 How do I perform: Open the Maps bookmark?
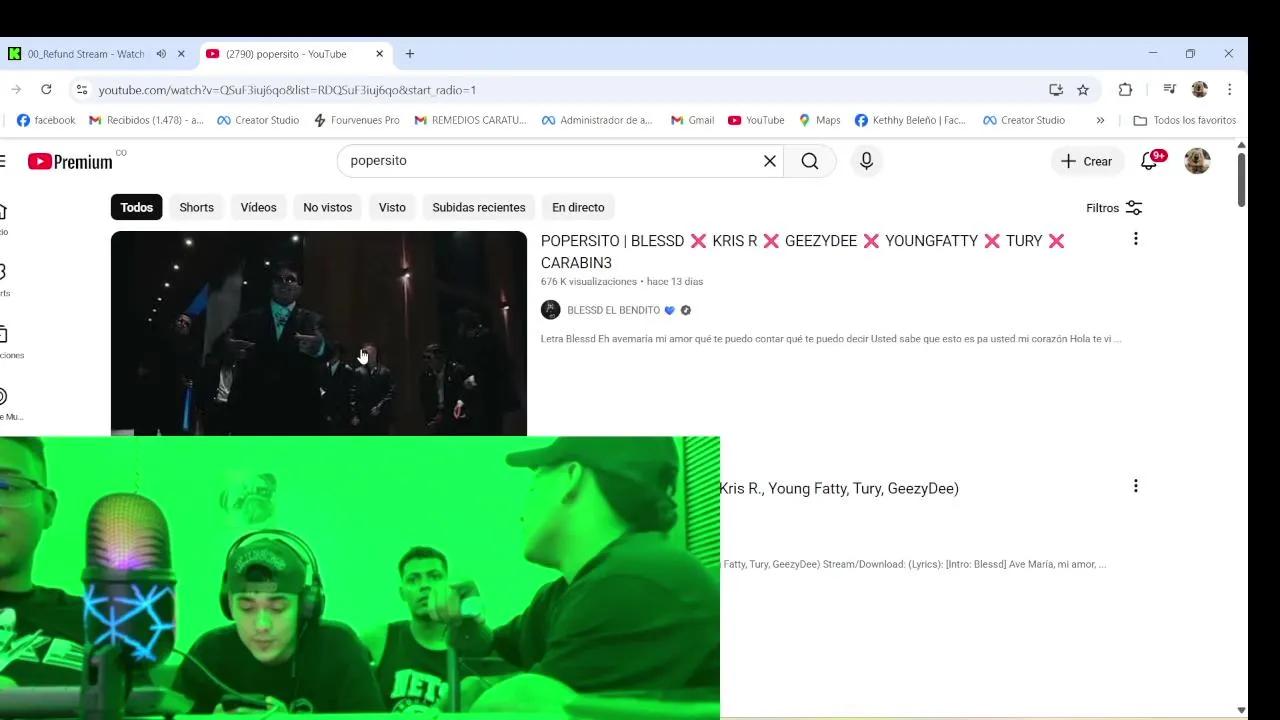click(819, 120)
